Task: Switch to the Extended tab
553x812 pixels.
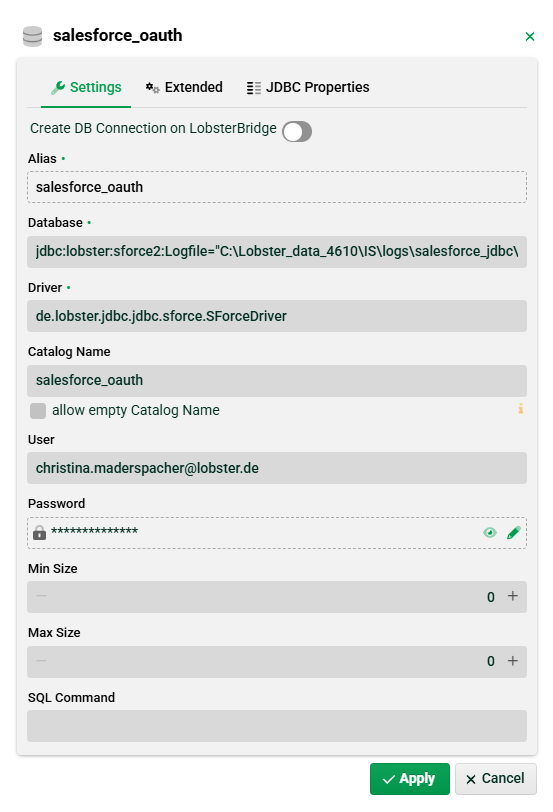Action: pyautogui.click(x=184, y=87)
